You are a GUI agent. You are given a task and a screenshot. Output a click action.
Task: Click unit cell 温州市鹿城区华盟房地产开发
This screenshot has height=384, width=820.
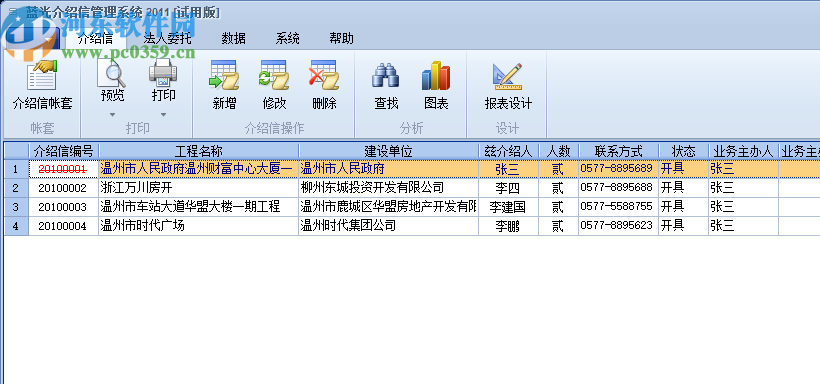(x=389, y=207)
